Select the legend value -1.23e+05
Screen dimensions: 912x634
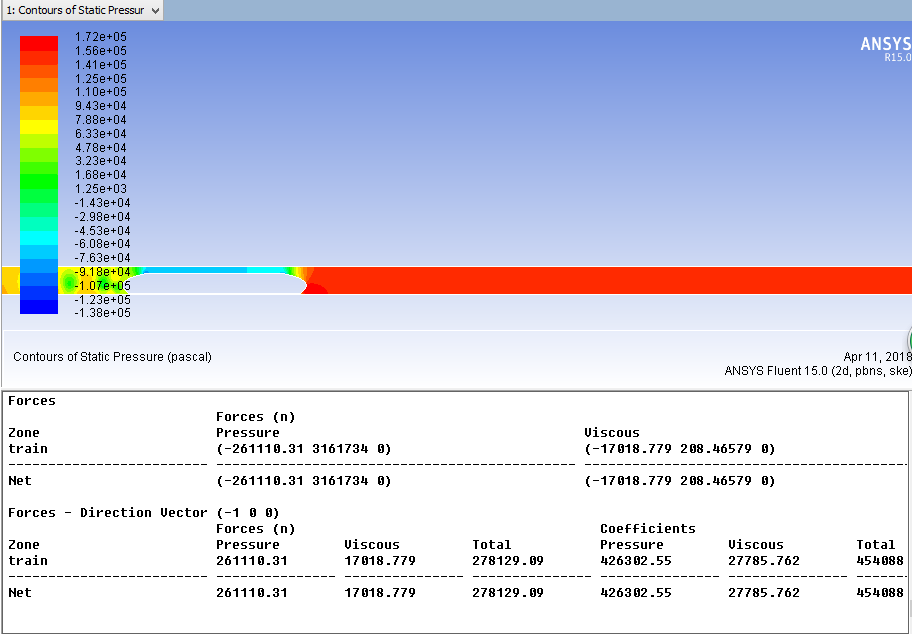pyautogui.click(x=102, y=300)
